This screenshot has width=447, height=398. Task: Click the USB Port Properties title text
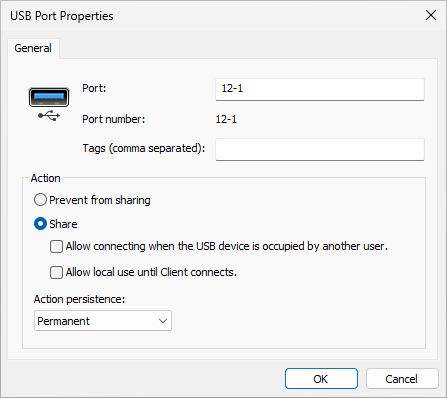point(62,16)
